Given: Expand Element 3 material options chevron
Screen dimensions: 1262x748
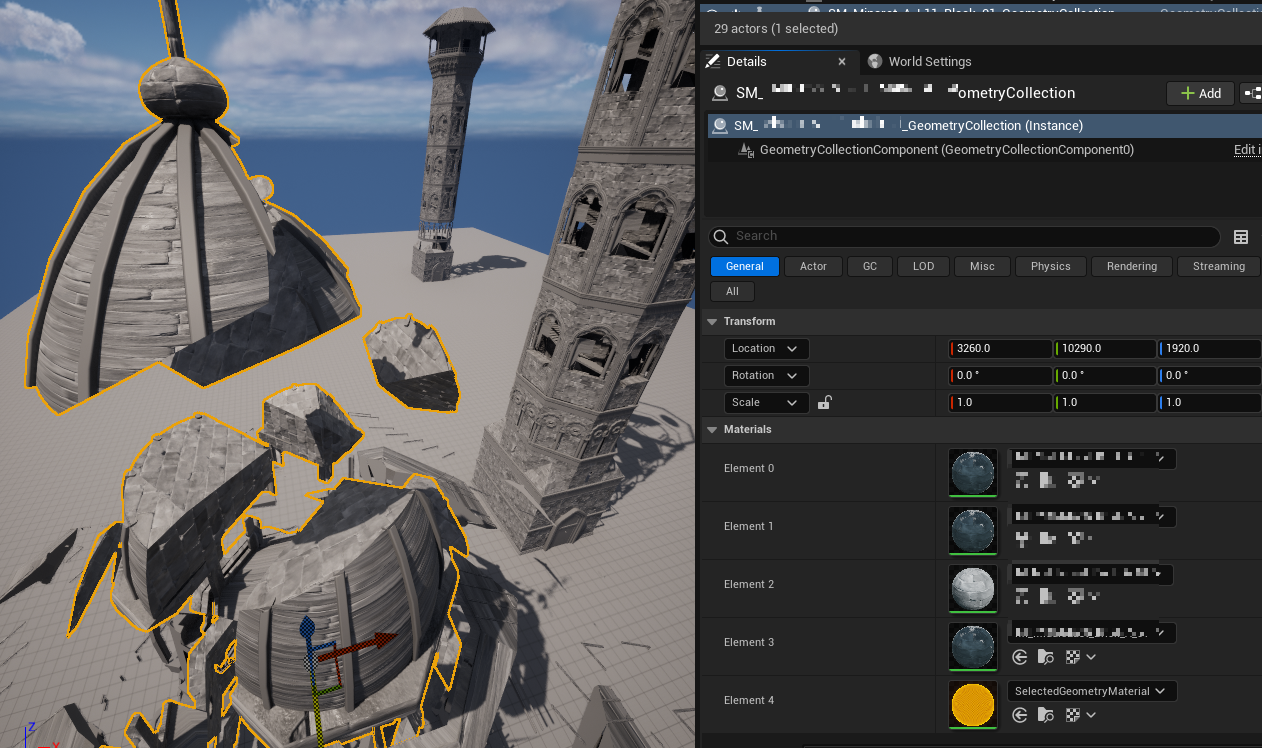Looking at the screenshot, I should [x=1091, y=657].
